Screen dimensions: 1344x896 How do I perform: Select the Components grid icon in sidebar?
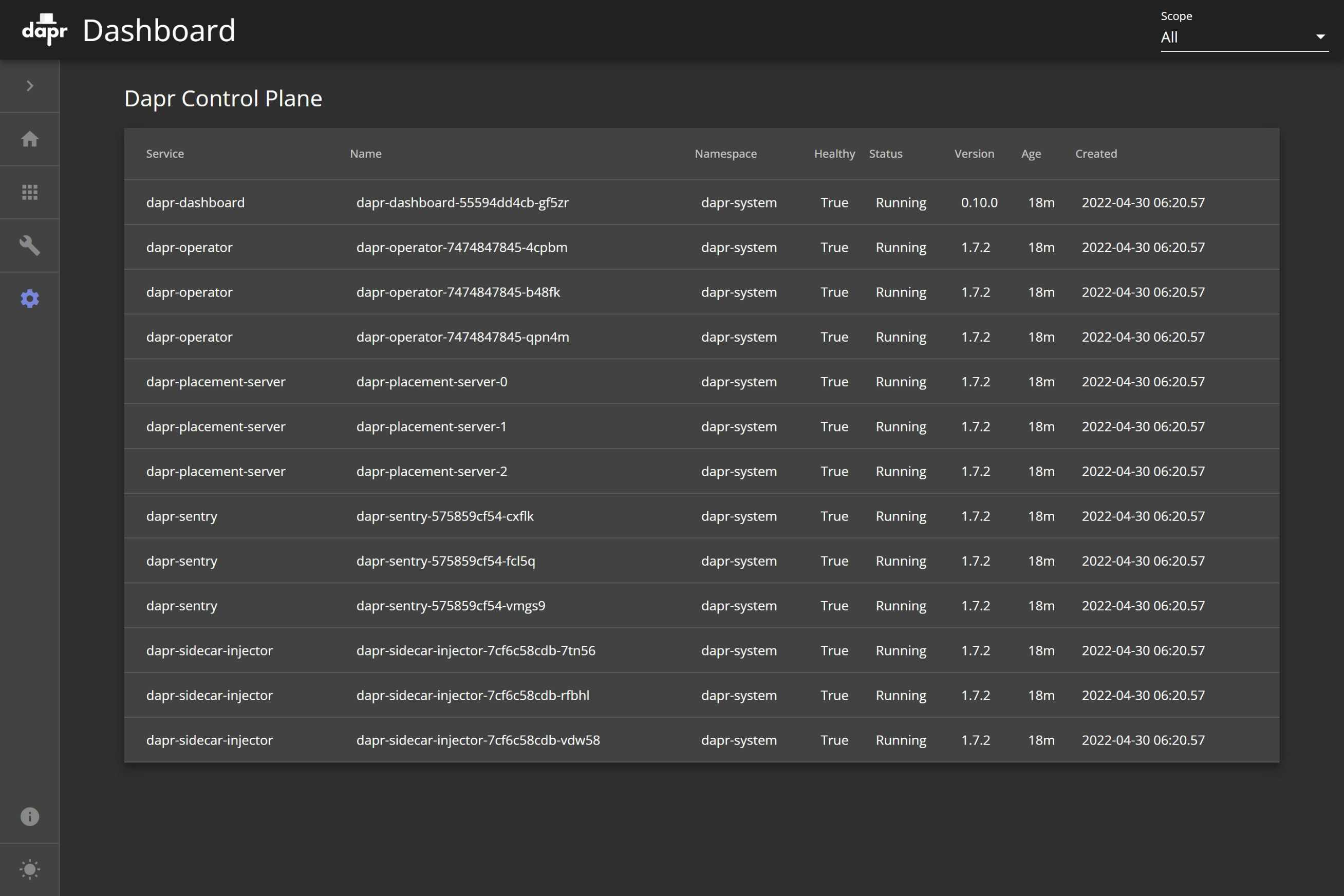(30, 193)
